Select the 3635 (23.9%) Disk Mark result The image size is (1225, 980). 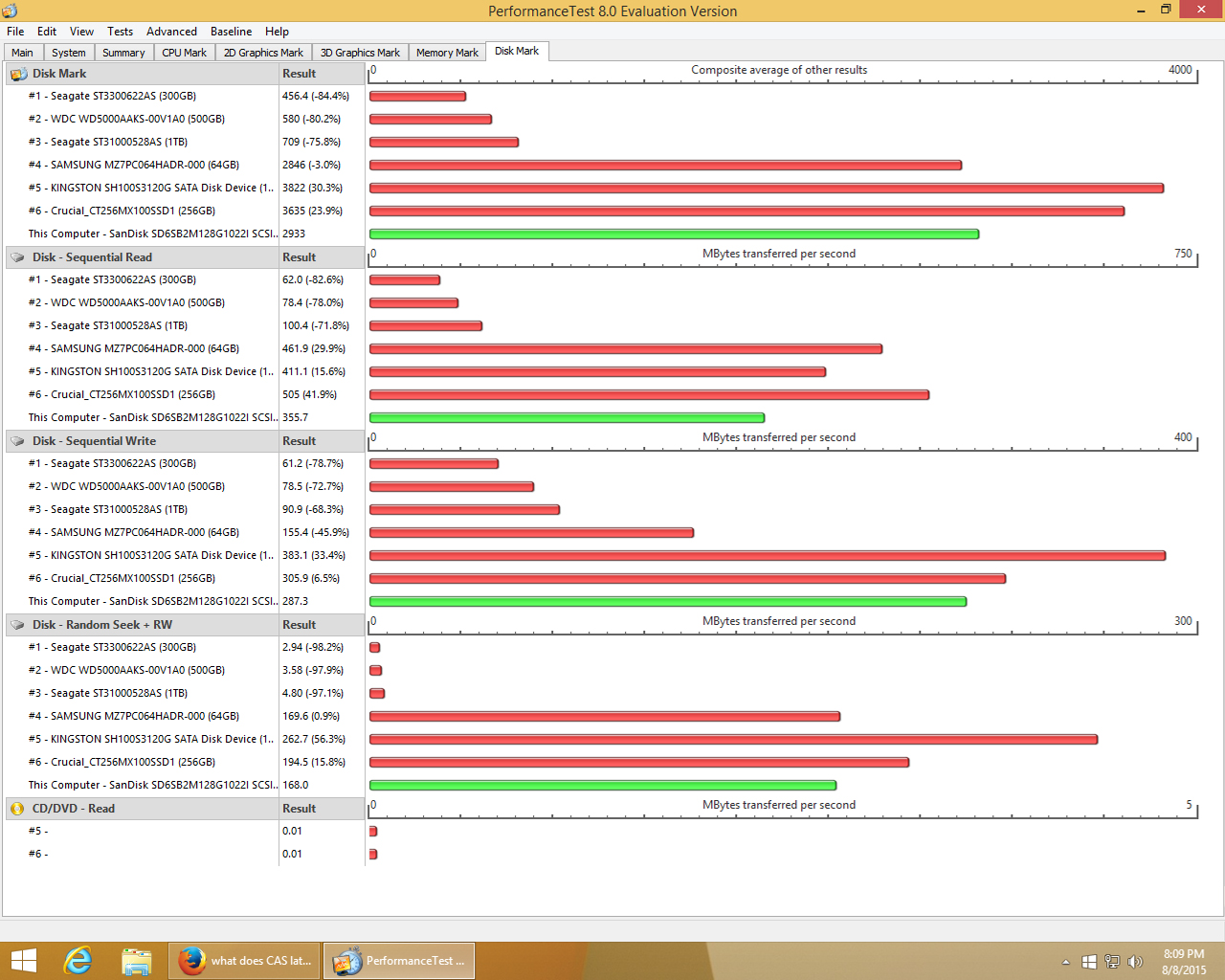(x=312, y=211)
